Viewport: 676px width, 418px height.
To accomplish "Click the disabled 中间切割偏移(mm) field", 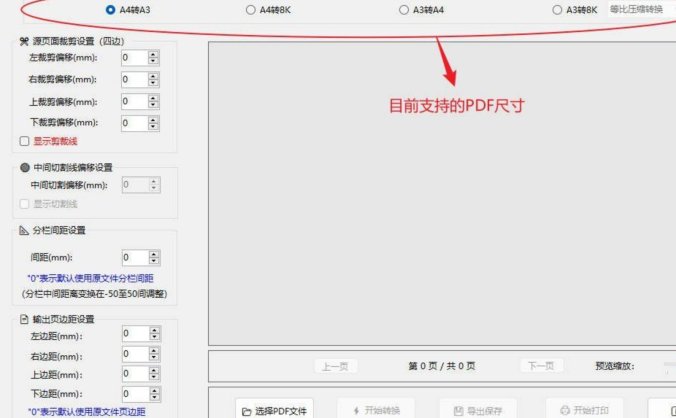I will coord(135,185).
